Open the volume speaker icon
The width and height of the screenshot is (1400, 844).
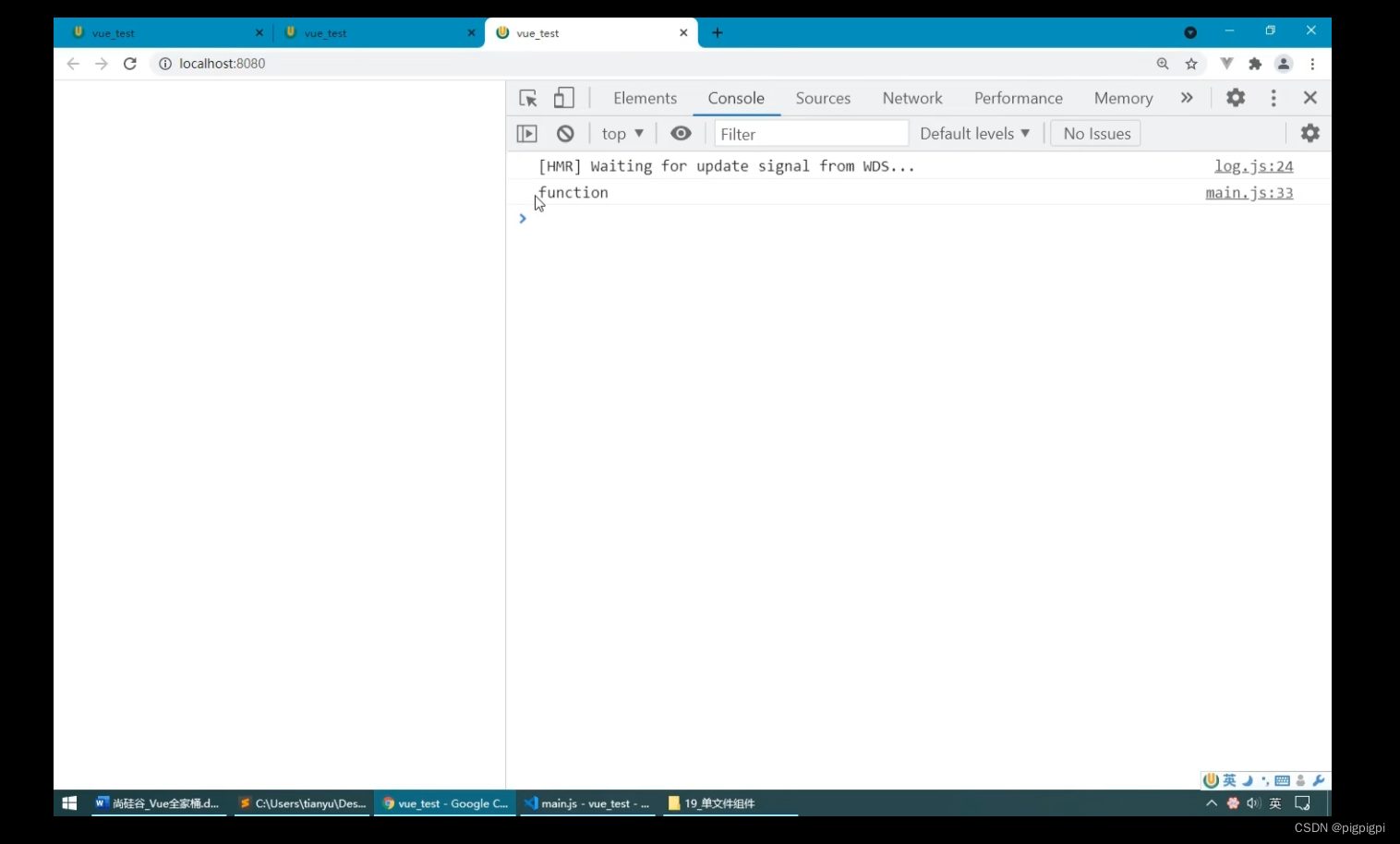(x=1253, y=803)
